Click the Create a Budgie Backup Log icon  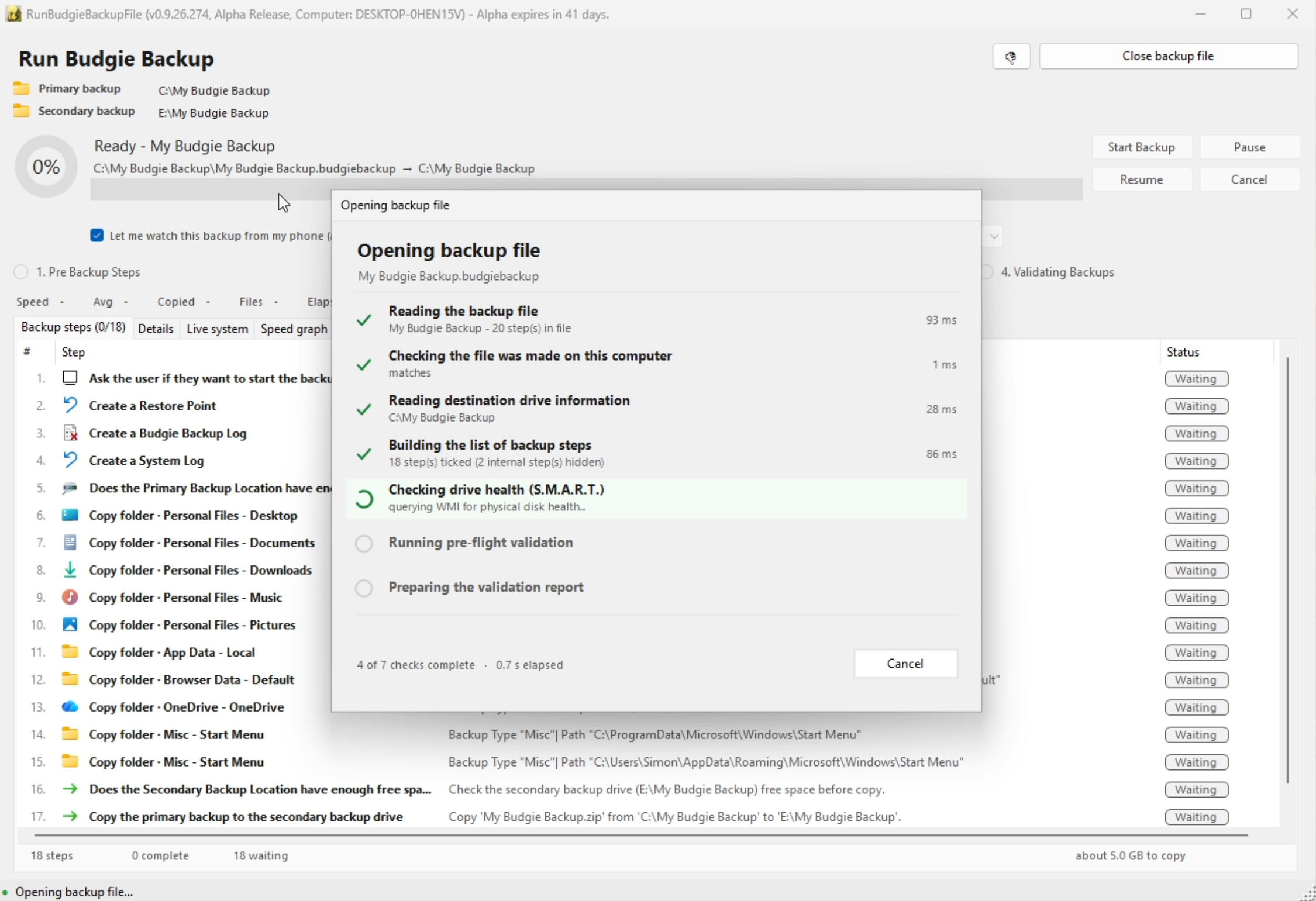coord(70,433)
